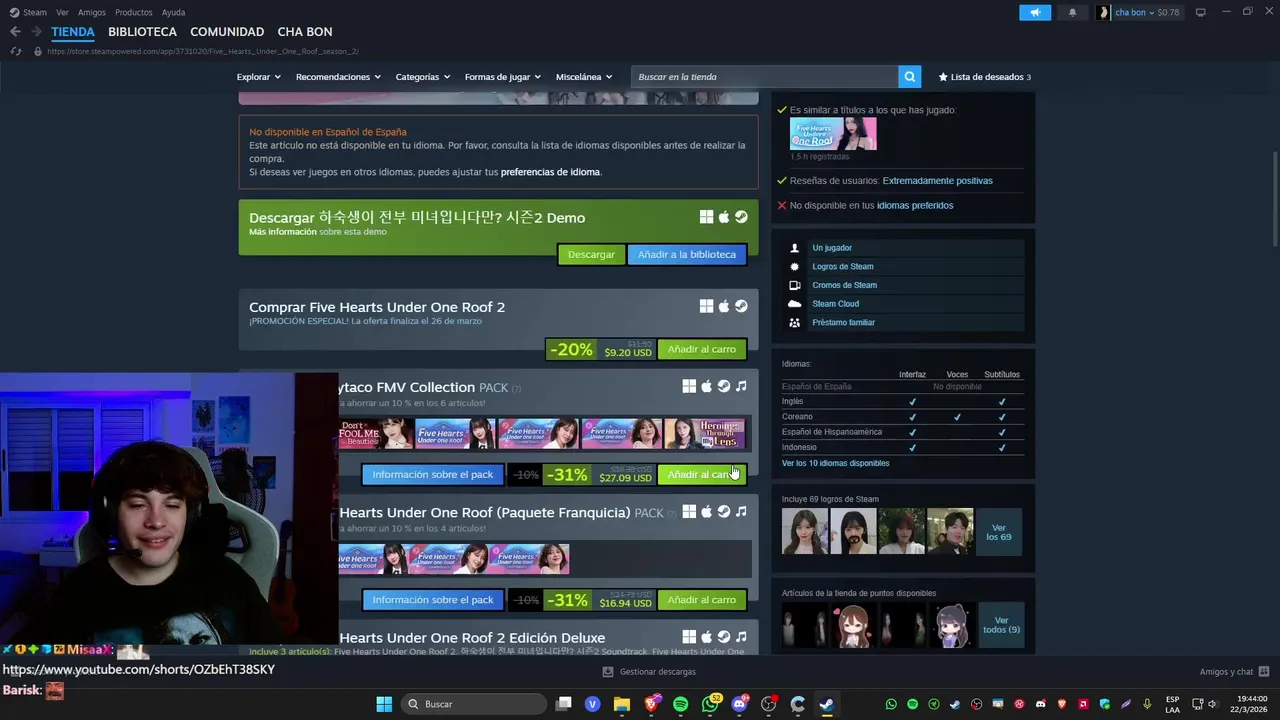Reload the store page
Viewport: 1280px width, 720px height.
[15, 51]
